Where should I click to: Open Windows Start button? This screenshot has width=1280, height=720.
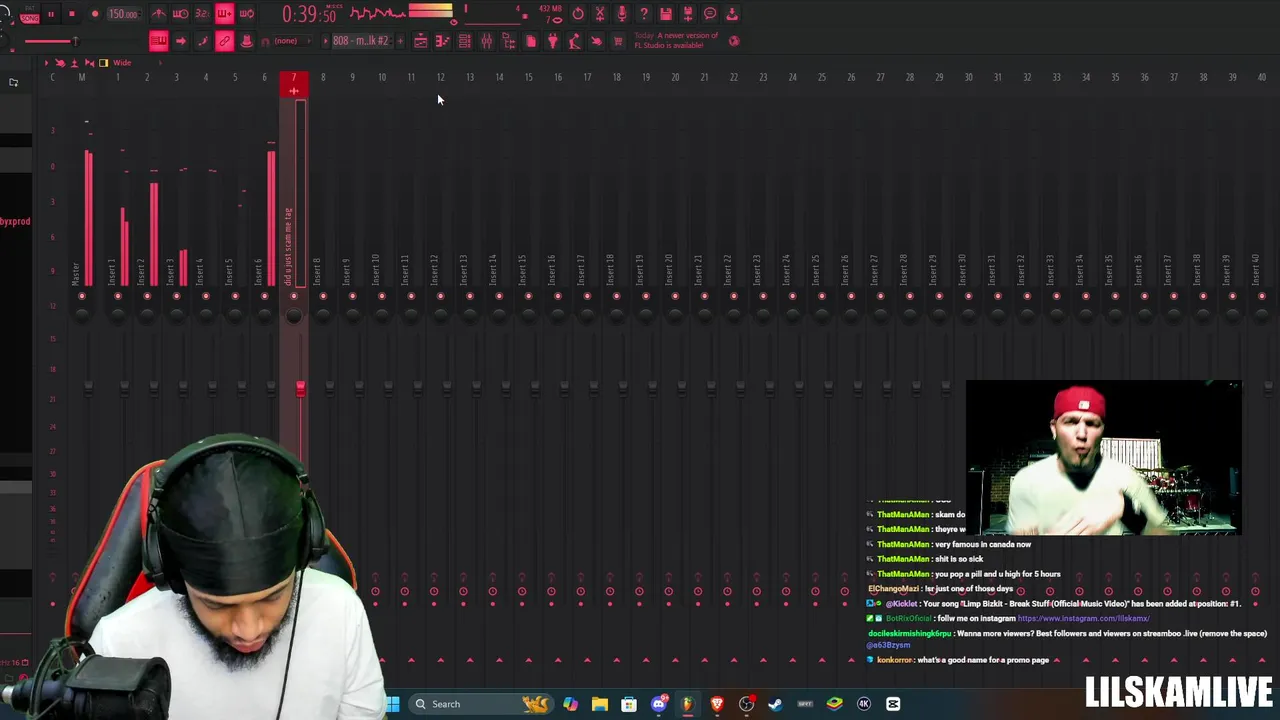[x=393, y=704]
